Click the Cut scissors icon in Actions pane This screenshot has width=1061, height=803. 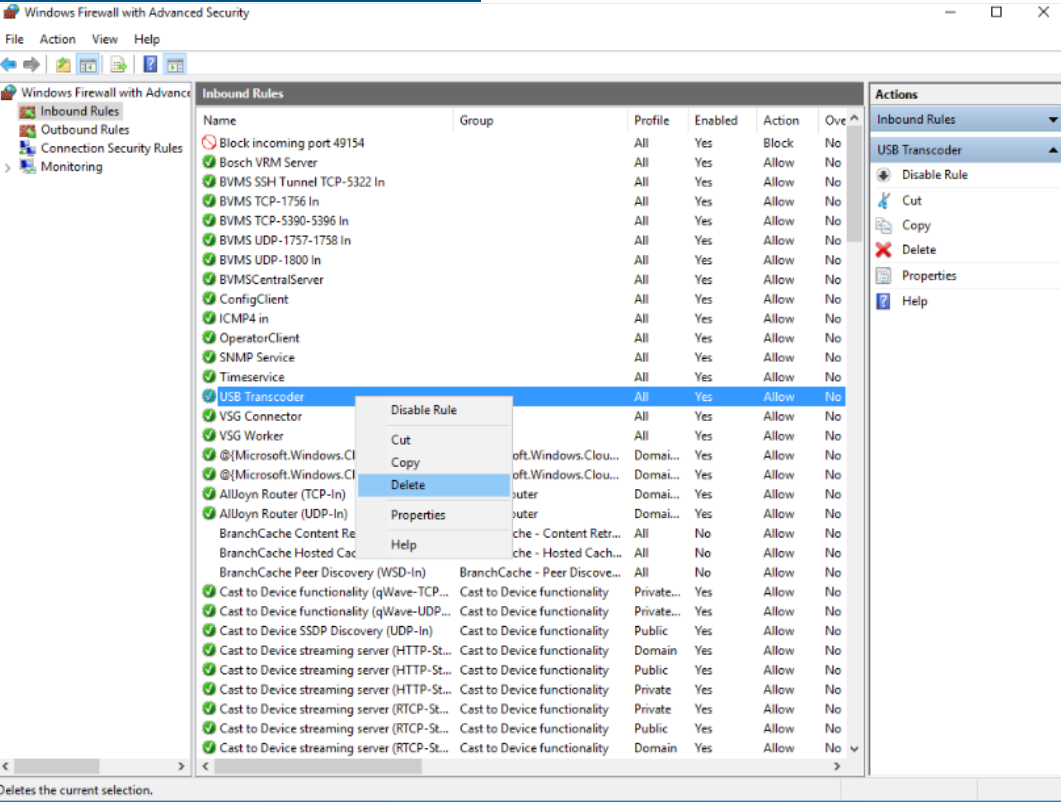coord(883,200)
